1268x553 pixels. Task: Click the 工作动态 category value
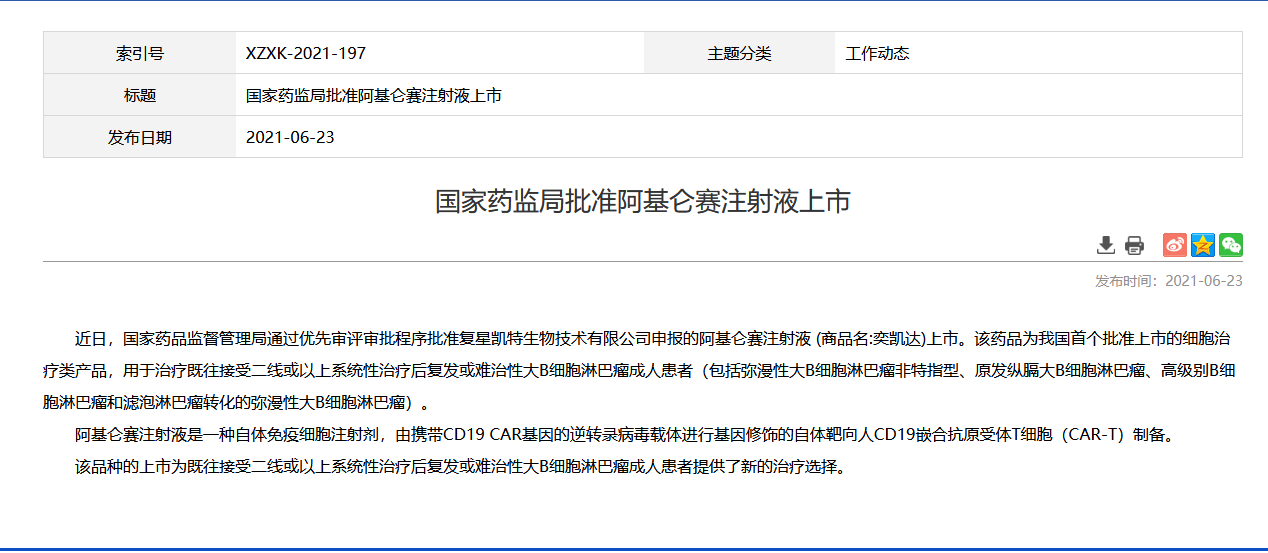pos(877,54)
